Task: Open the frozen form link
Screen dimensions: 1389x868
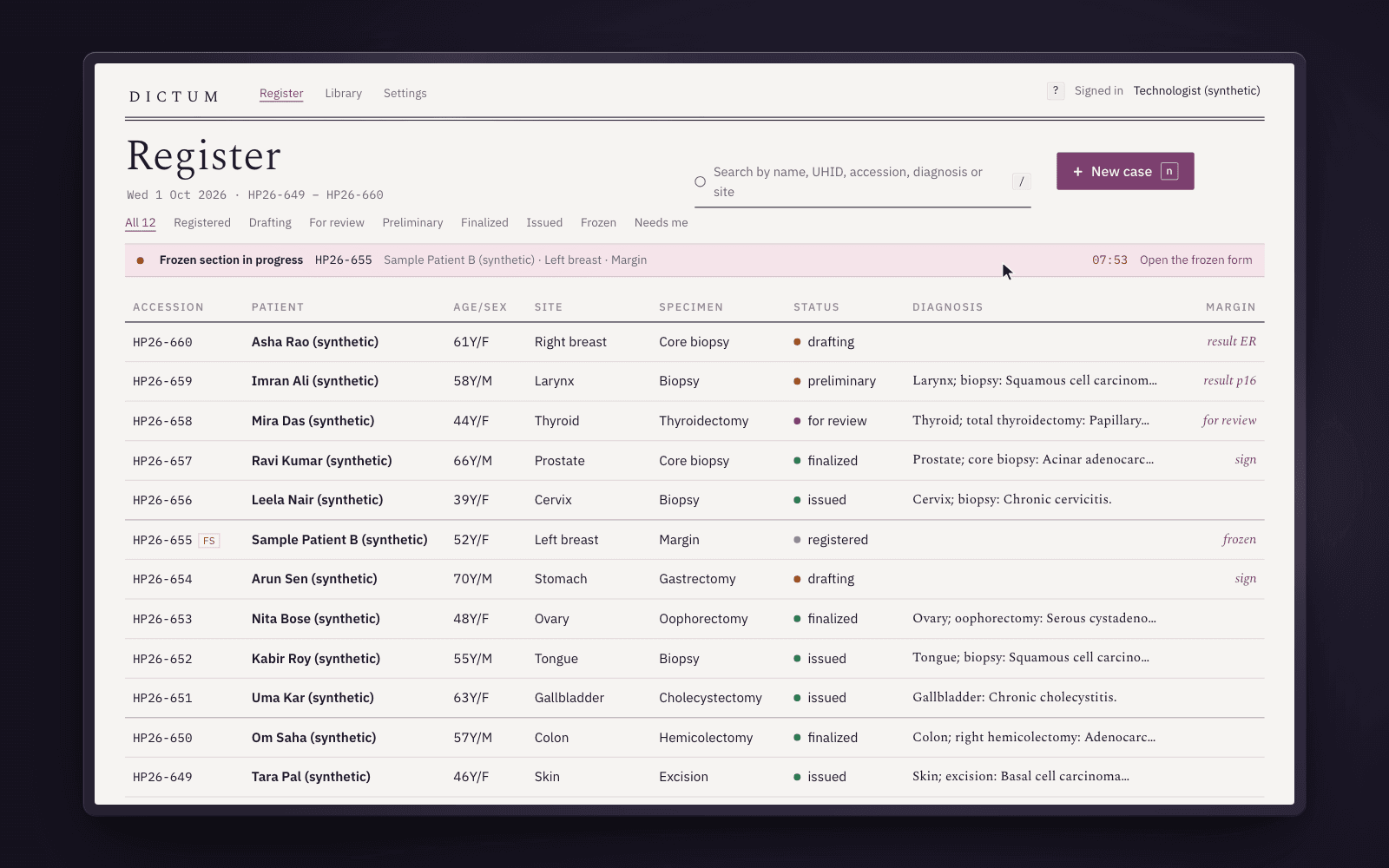Action: pos(1196,260)
